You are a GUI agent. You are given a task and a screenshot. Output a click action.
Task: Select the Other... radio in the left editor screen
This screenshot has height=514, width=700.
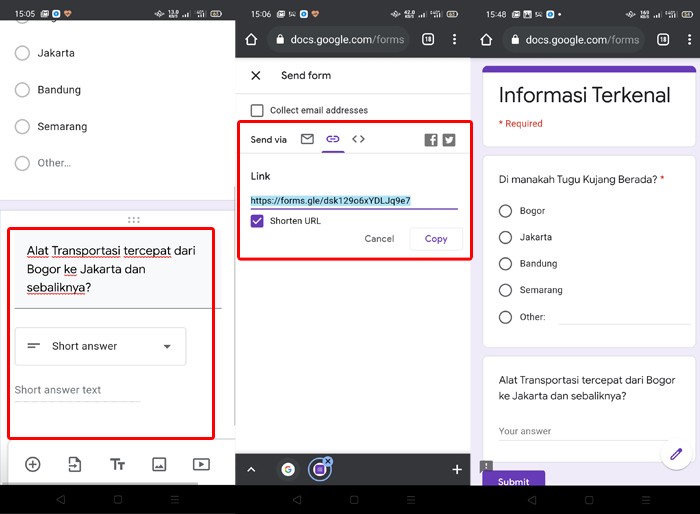(22, 163)
